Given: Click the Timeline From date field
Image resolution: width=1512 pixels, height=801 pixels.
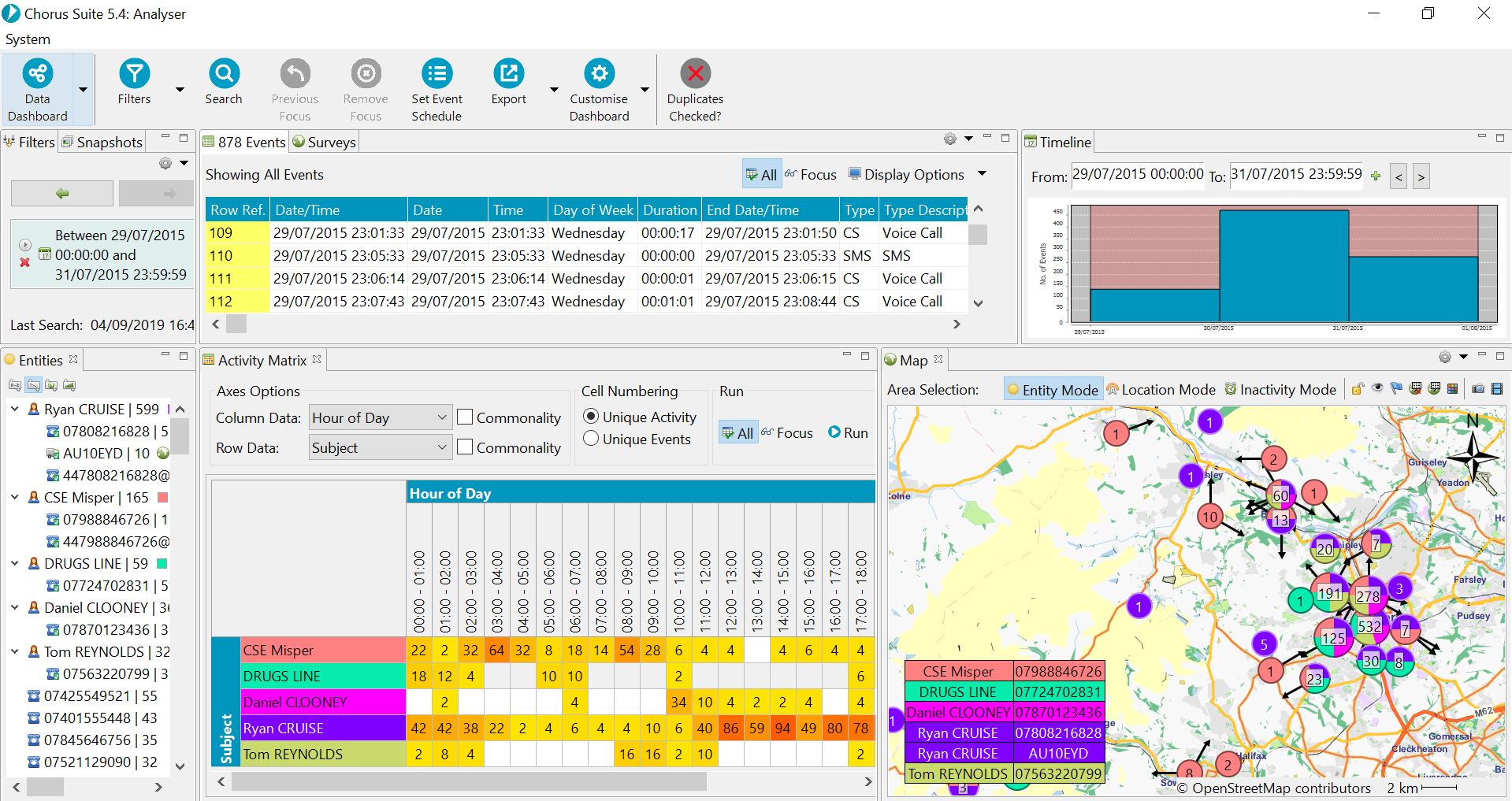Looking at the screenshot, I should (1137, 175).
